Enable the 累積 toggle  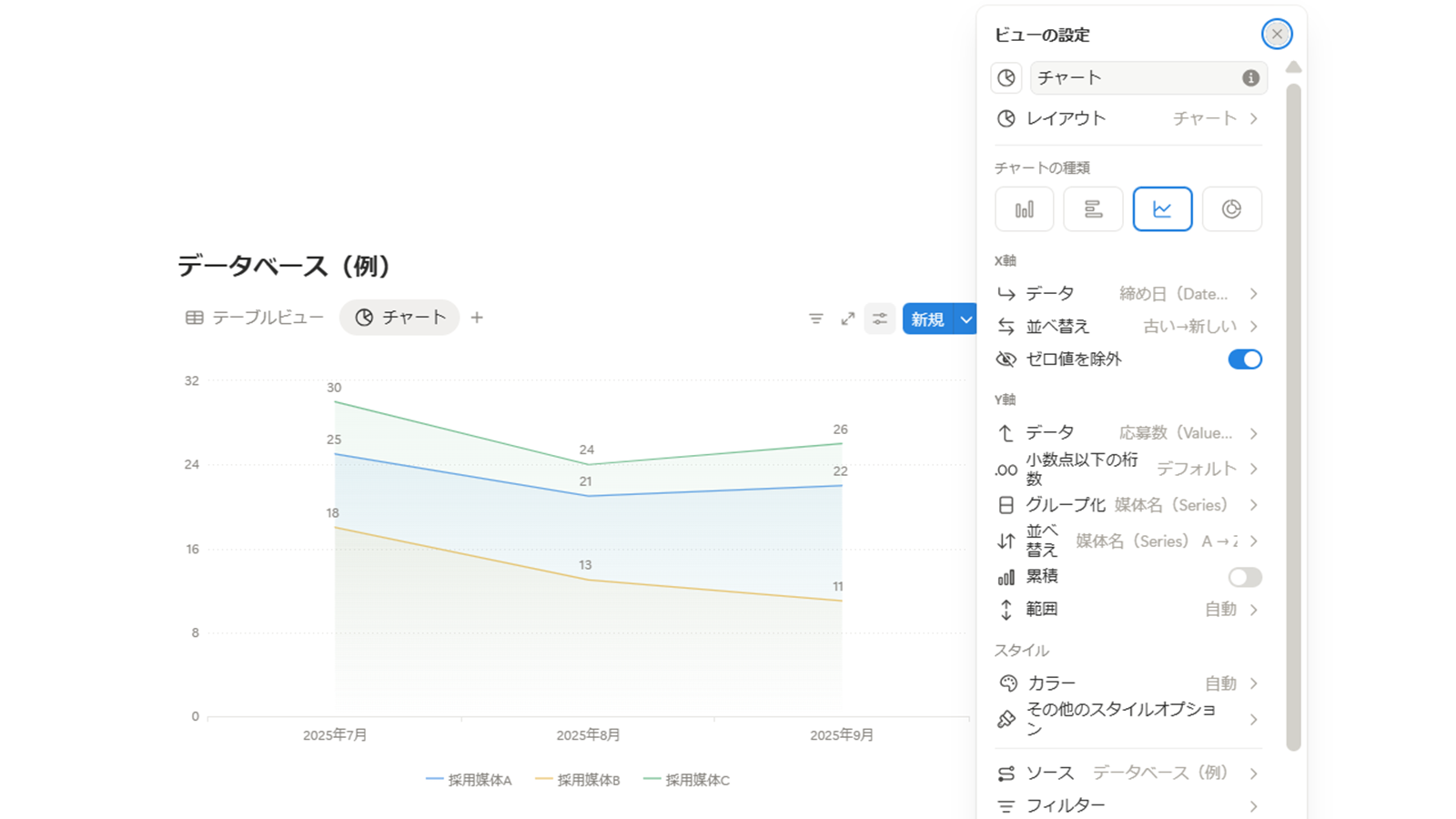coord(1244,577)
